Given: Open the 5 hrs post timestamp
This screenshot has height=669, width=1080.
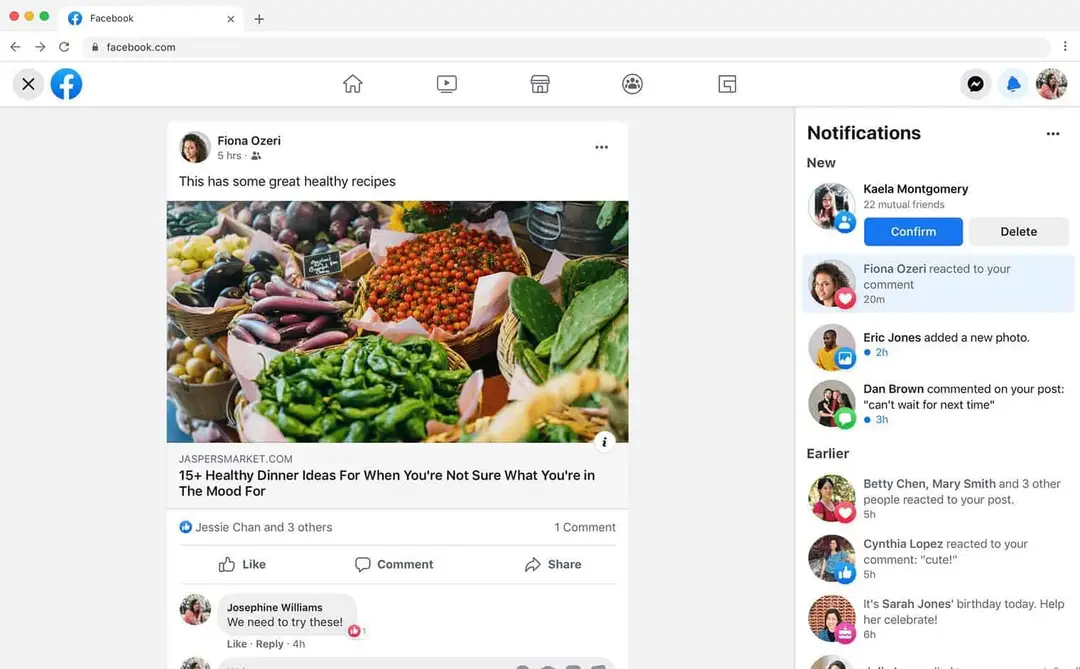Looking at the screenshot, I should tap(229, 156).
